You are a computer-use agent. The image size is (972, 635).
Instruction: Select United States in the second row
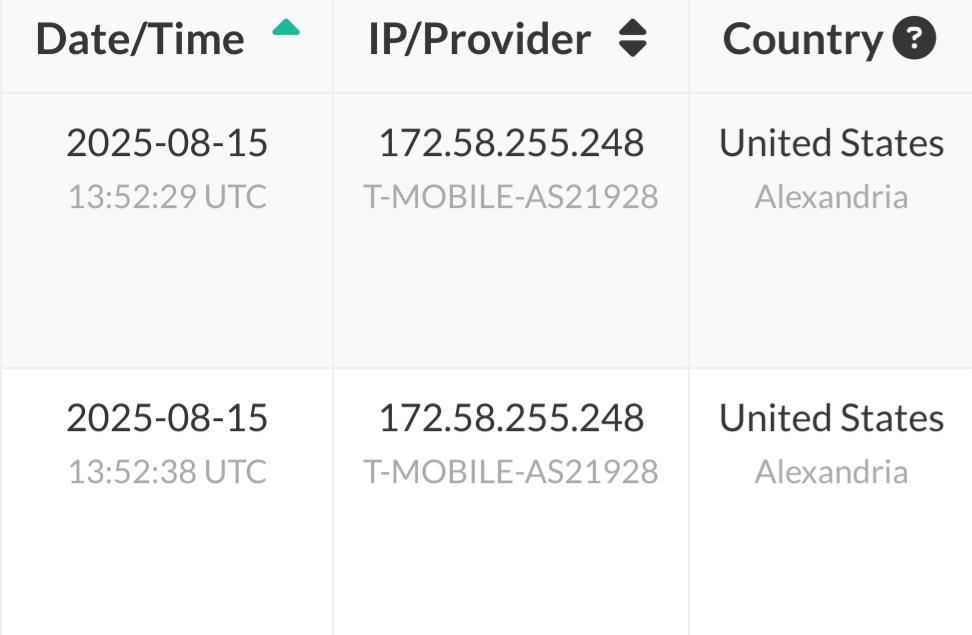[831, 418]
